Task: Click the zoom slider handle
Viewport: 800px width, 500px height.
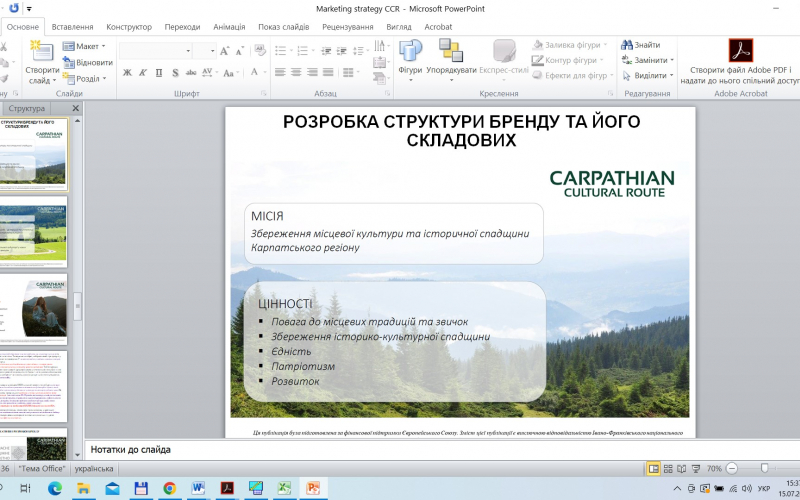Action: 764,468
